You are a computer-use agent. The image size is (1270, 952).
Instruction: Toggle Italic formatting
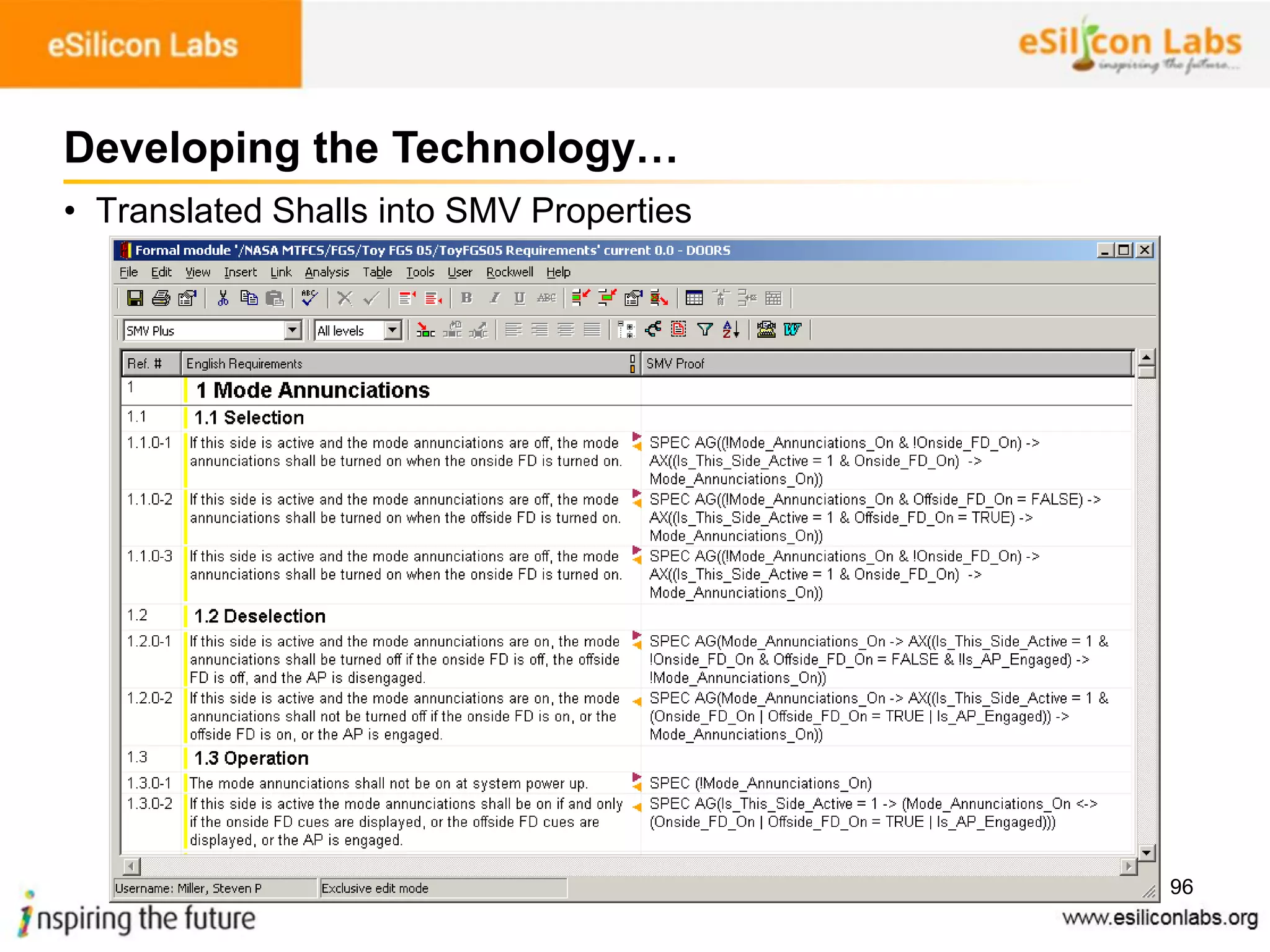(x=494, y=299)
